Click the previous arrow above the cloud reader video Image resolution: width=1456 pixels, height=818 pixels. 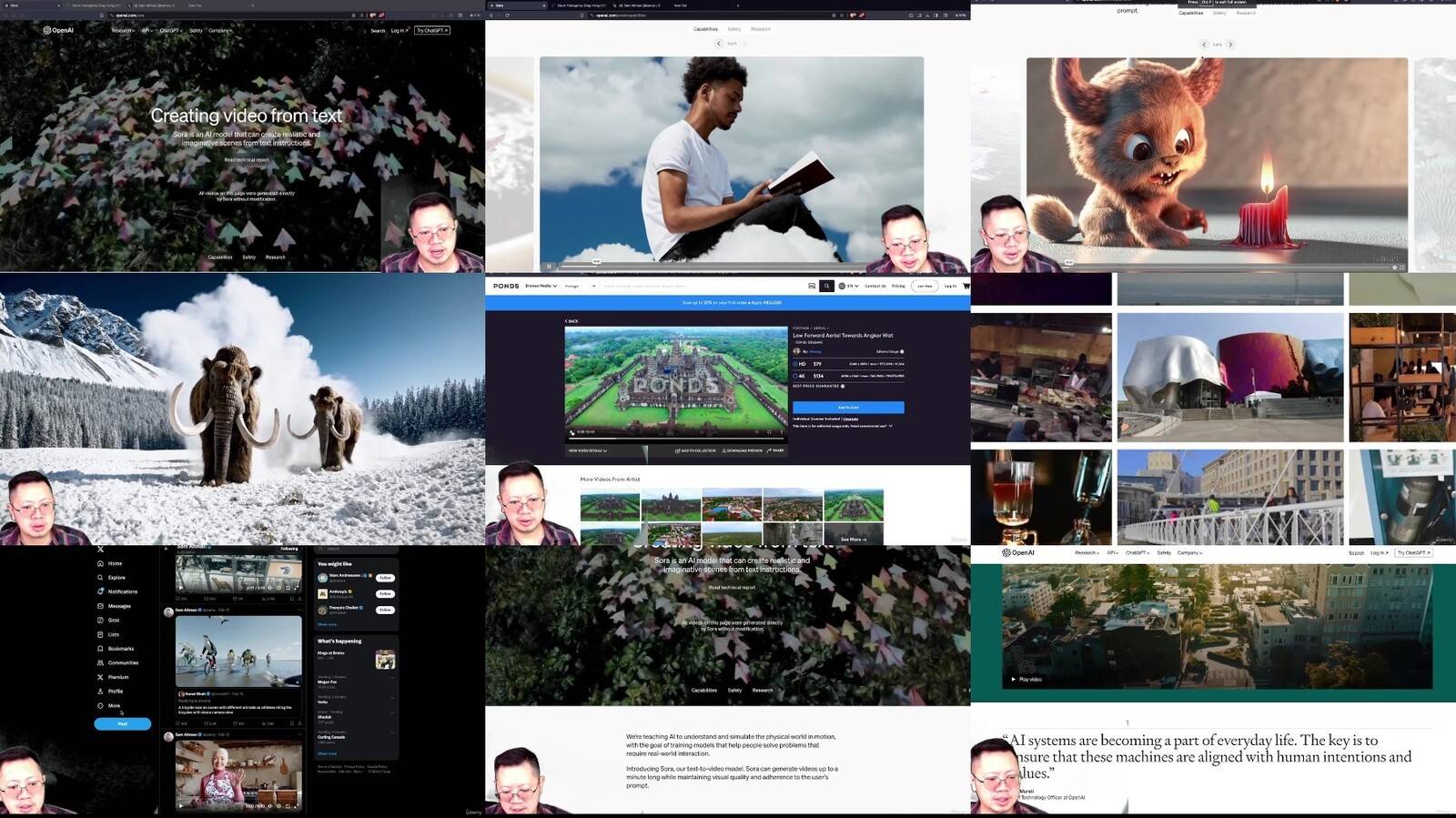coord(718,44)
